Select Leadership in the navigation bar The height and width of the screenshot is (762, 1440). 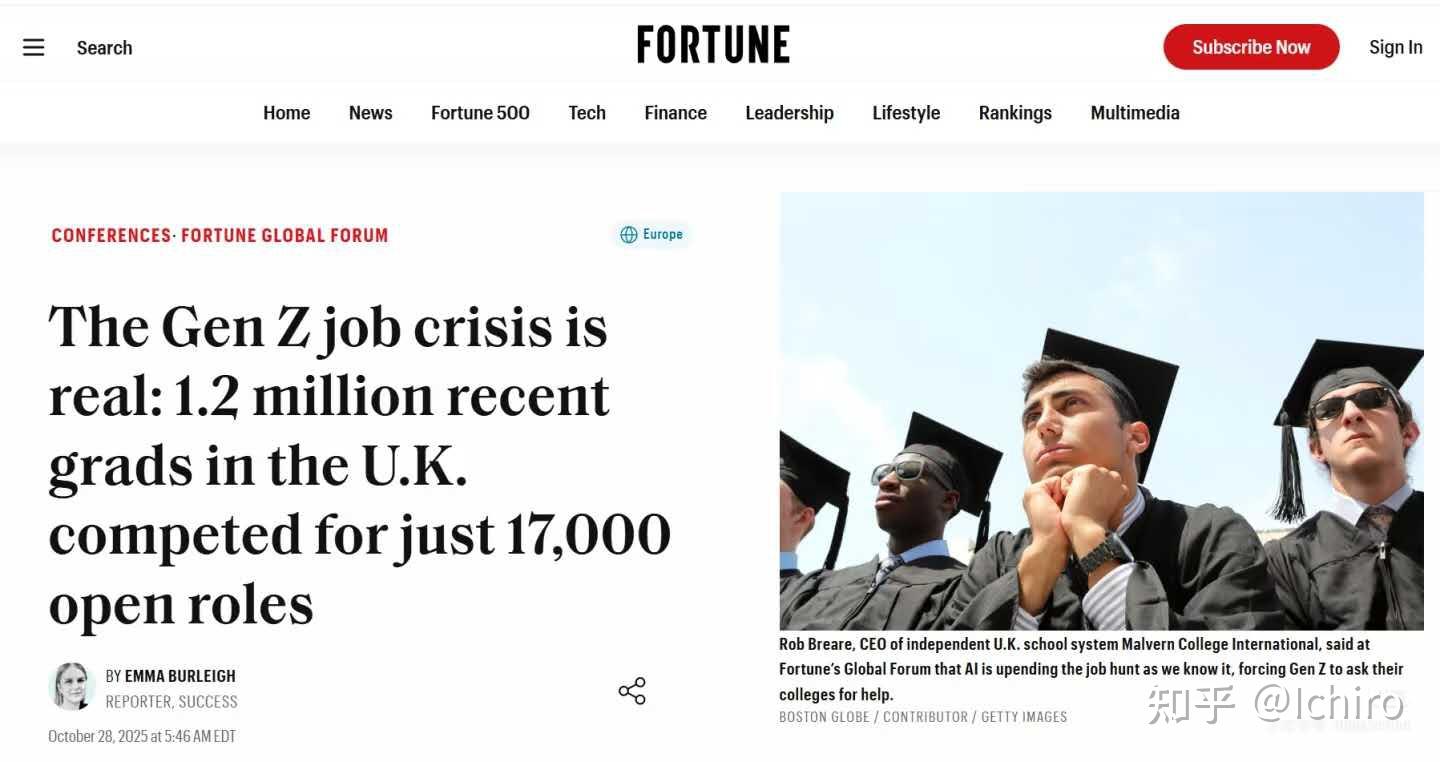pos(789,113)
